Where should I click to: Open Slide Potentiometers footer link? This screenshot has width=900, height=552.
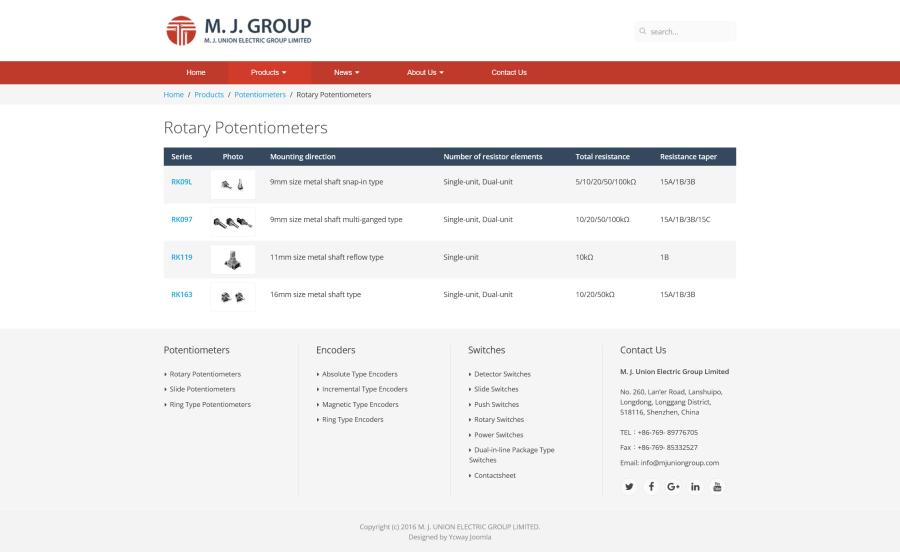[202, 389]
